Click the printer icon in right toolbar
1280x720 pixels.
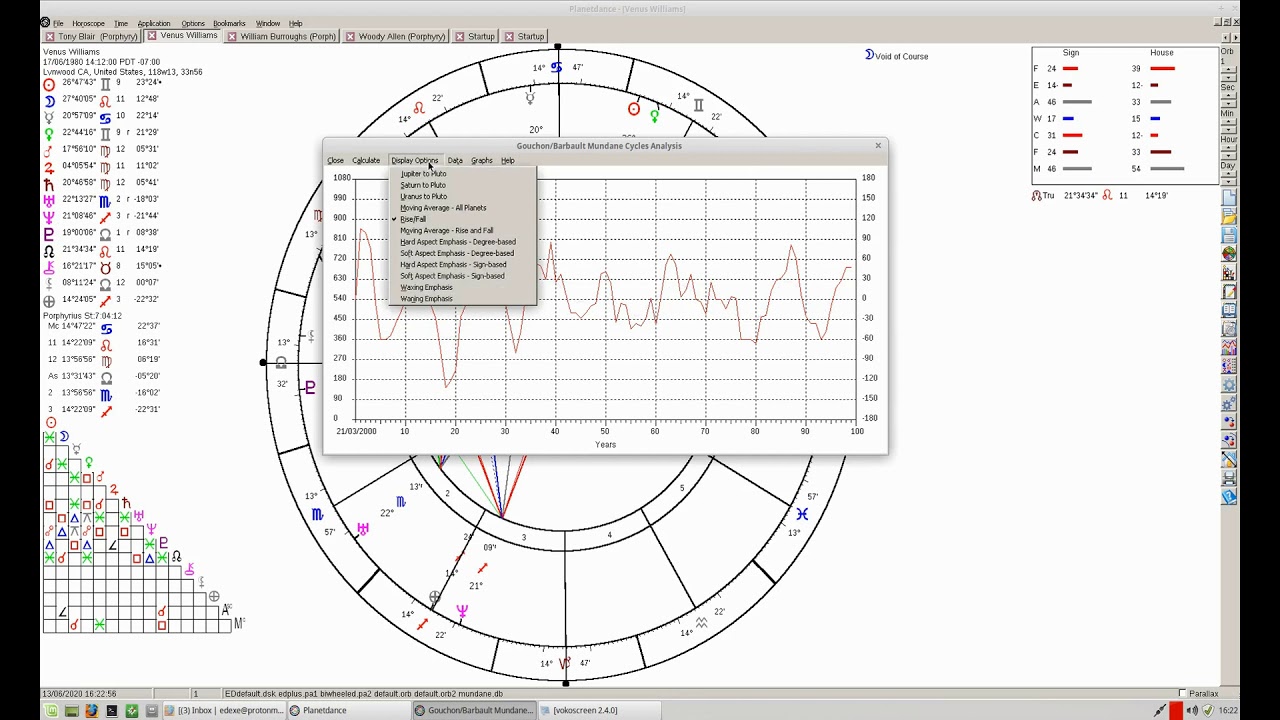[x=1229, y=477]
